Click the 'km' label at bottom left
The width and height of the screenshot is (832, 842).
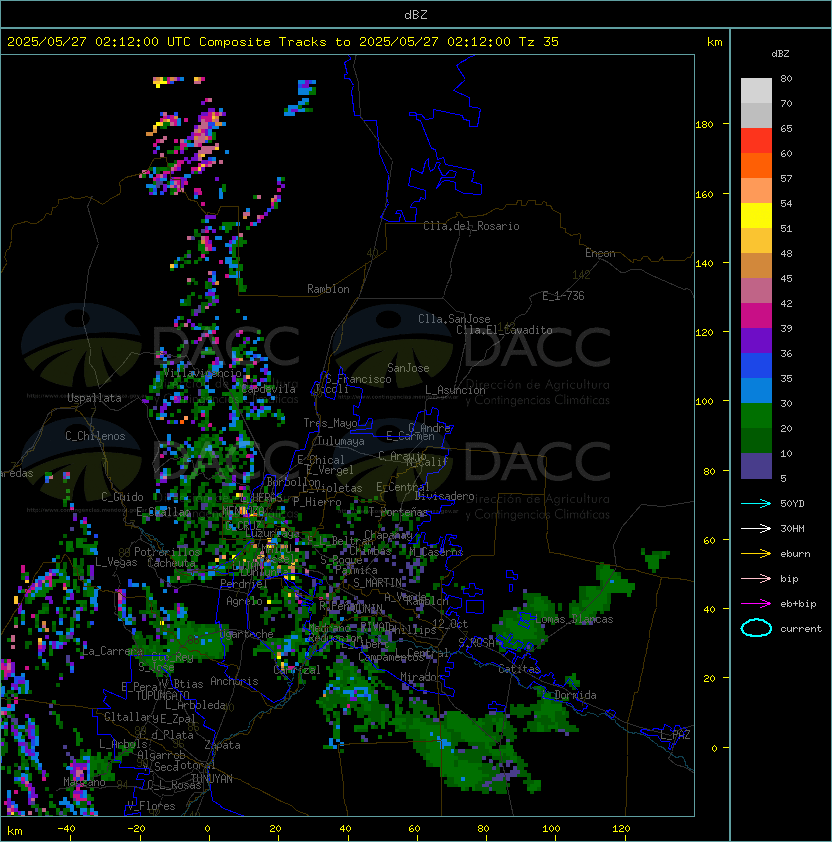(x=15, y=831)
